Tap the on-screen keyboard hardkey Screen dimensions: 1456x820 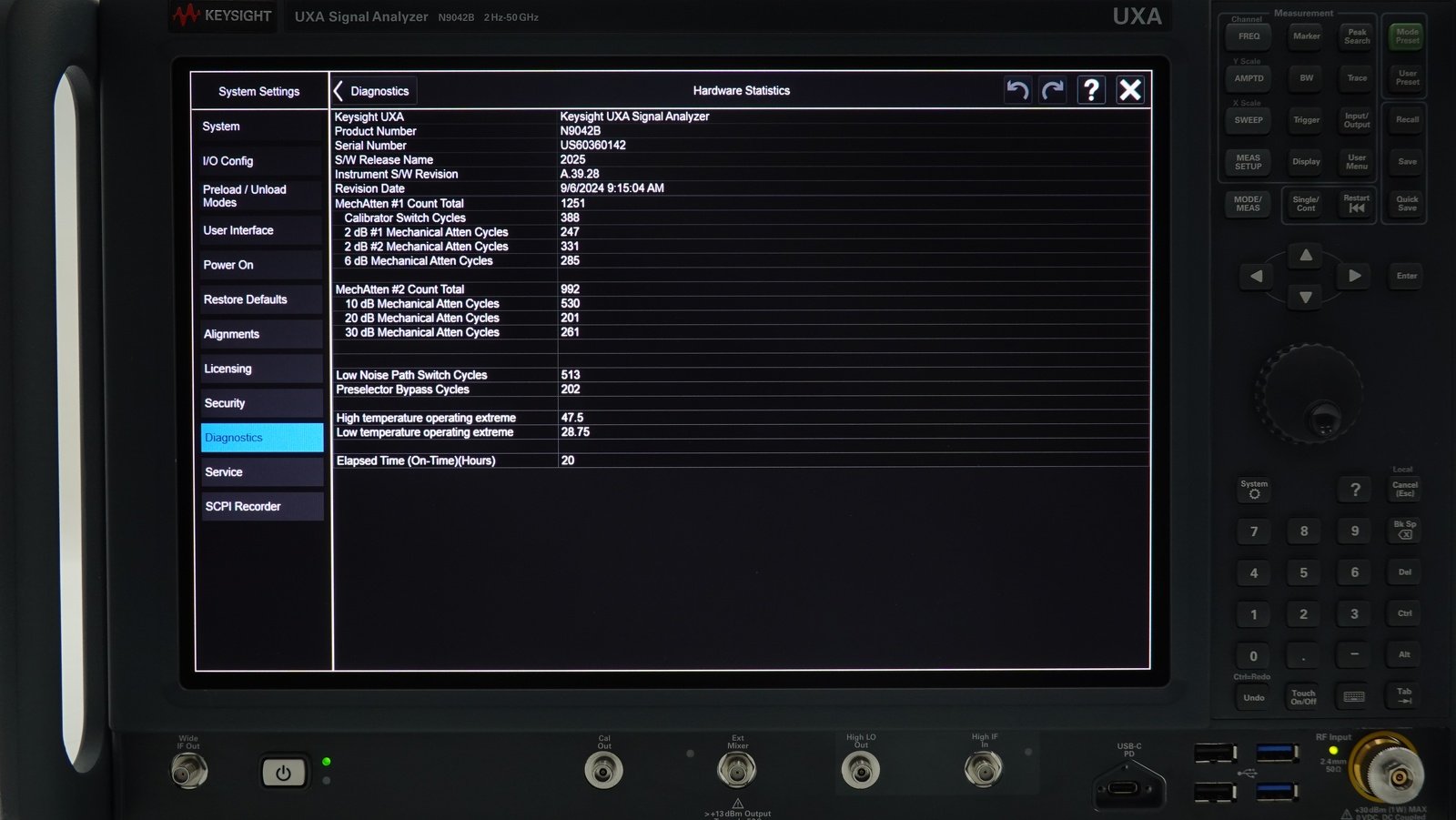click(x=1354, y=697)
